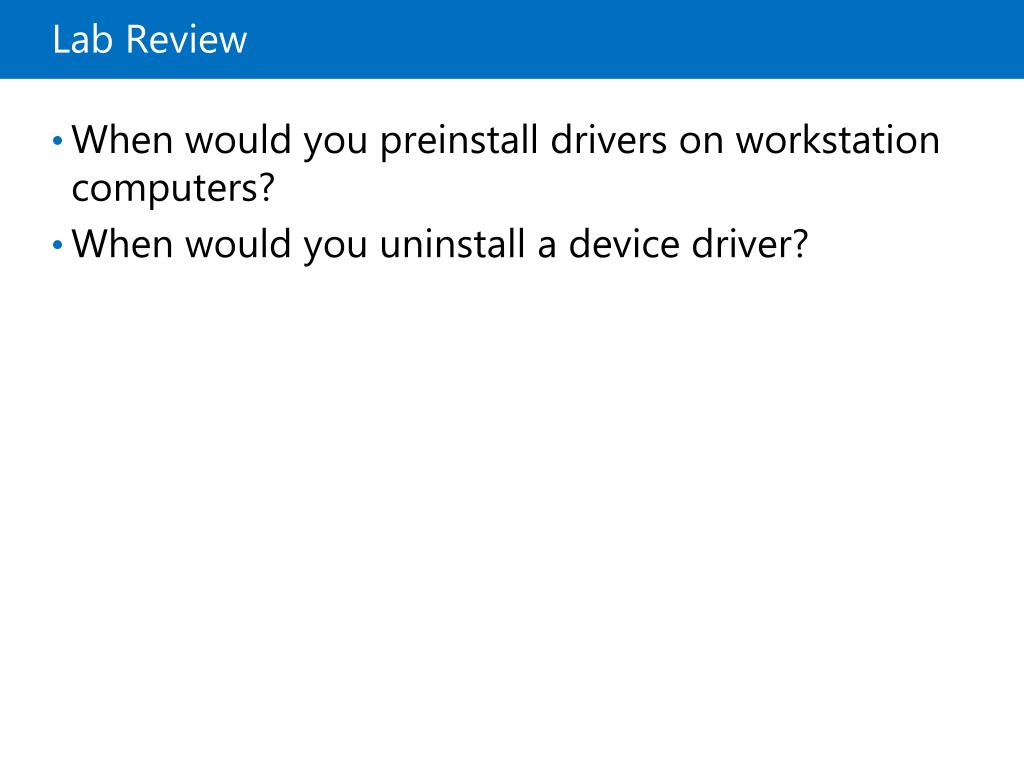Click the Lab Review slide title

click(x=150, y=39)
